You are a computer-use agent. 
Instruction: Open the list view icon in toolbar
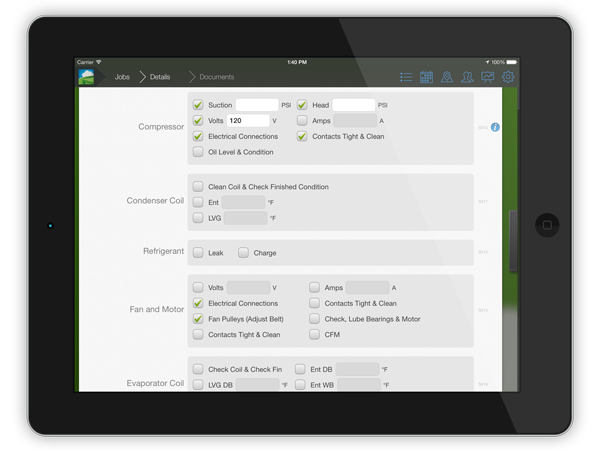coord(406,77)
